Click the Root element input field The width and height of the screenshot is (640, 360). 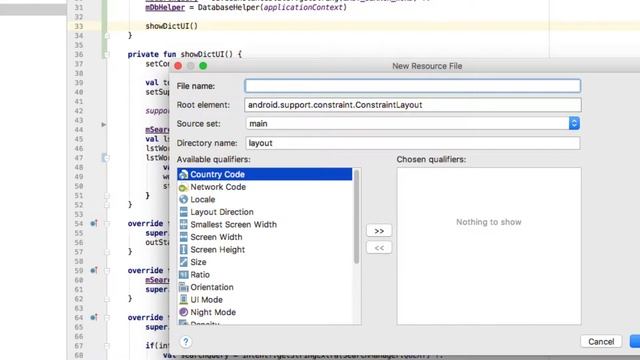pyautogui.click(x=413, y=105)
